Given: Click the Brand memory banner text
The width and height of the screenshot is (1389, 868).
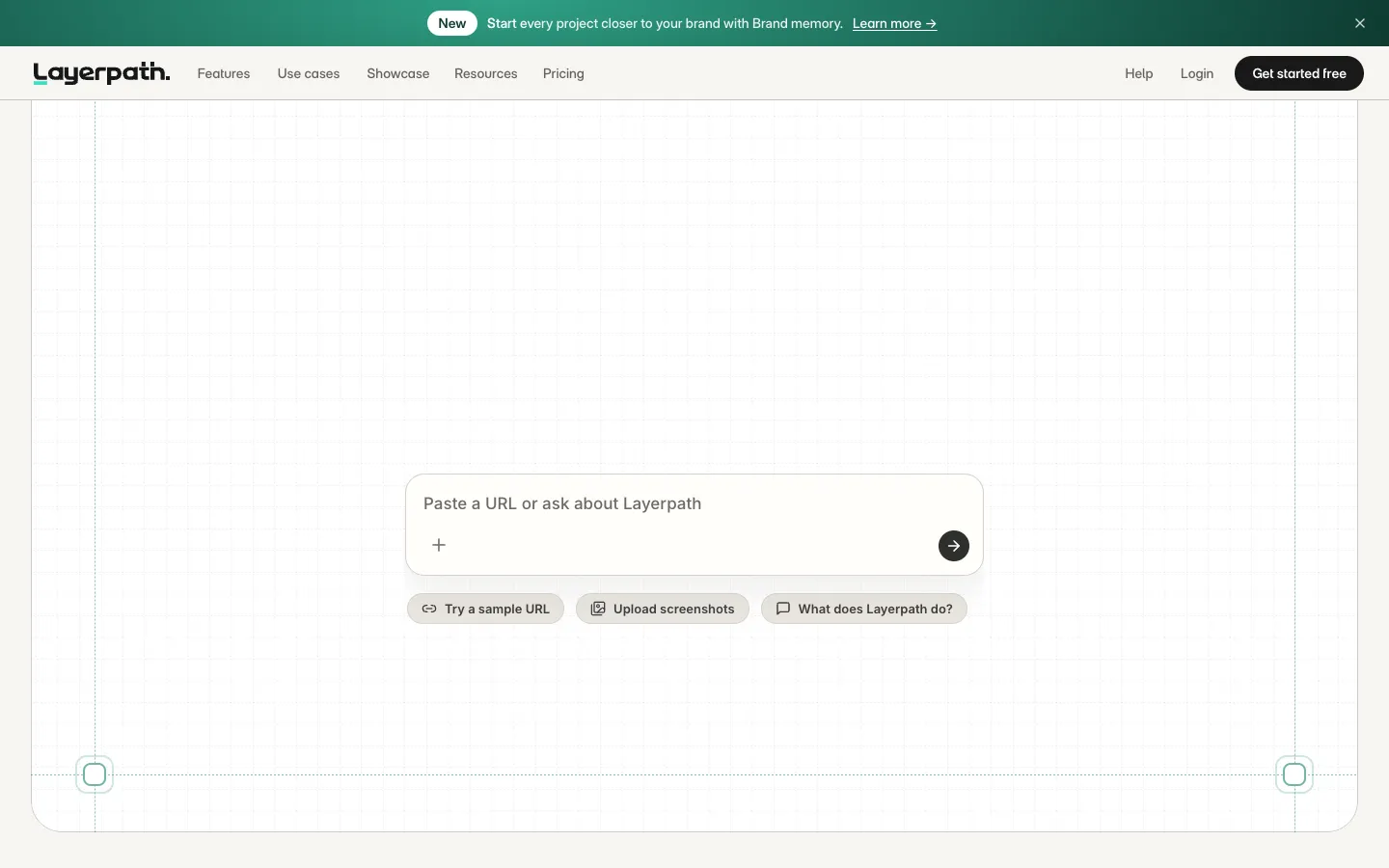Looking at the screenshot, I should point(665,23).
